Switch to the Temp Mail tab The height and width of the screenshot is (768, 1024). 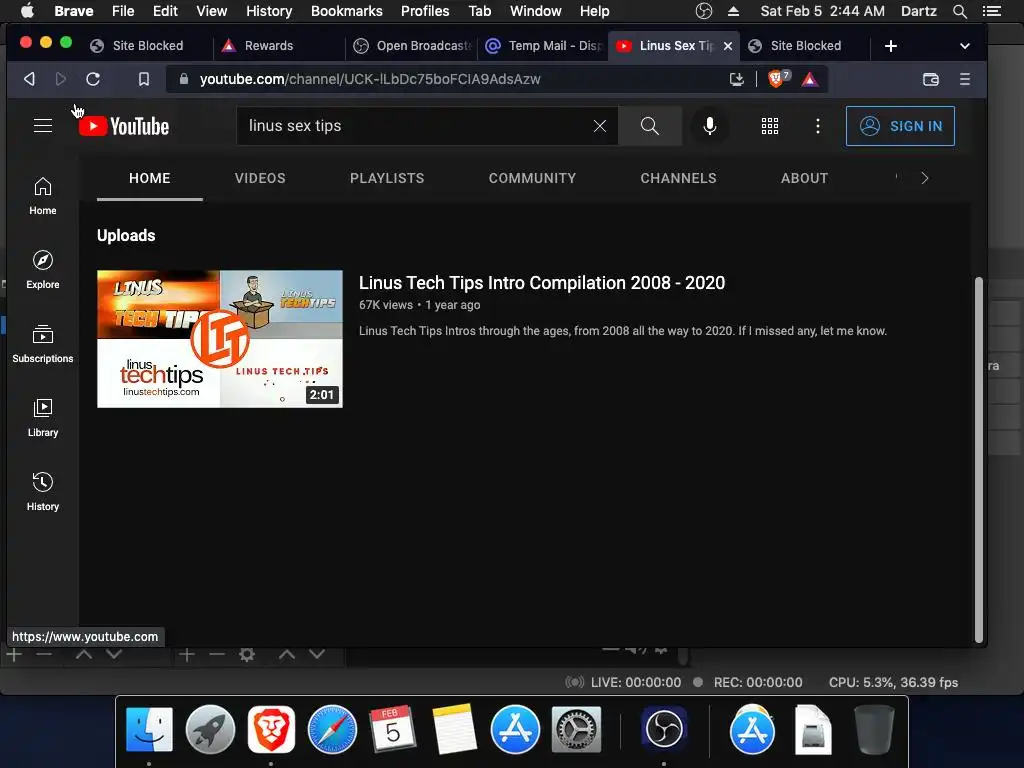pyautogui.click(x=543, y=46)
